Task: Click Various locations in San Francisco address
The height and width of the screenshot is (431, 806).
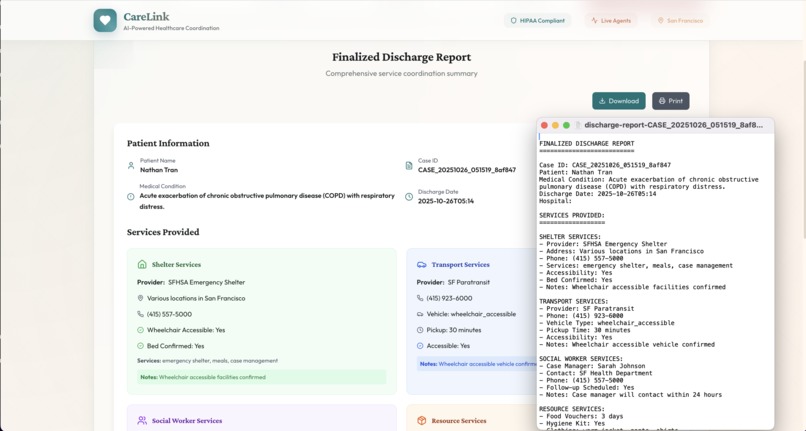Action: point(196,298)
